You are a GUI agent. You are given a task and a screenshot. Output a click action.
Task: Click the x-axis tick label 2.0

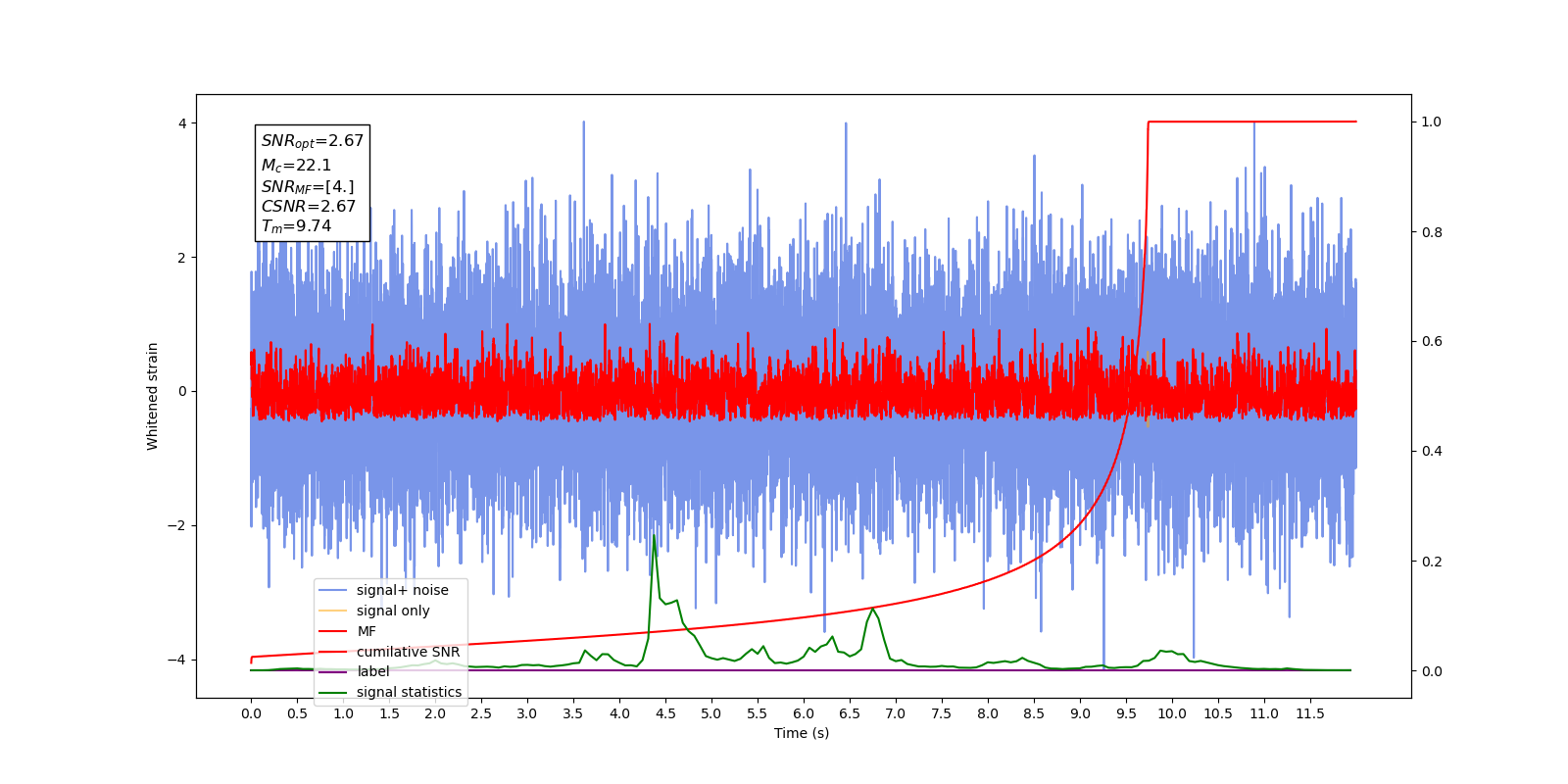(x=435, y=713)
